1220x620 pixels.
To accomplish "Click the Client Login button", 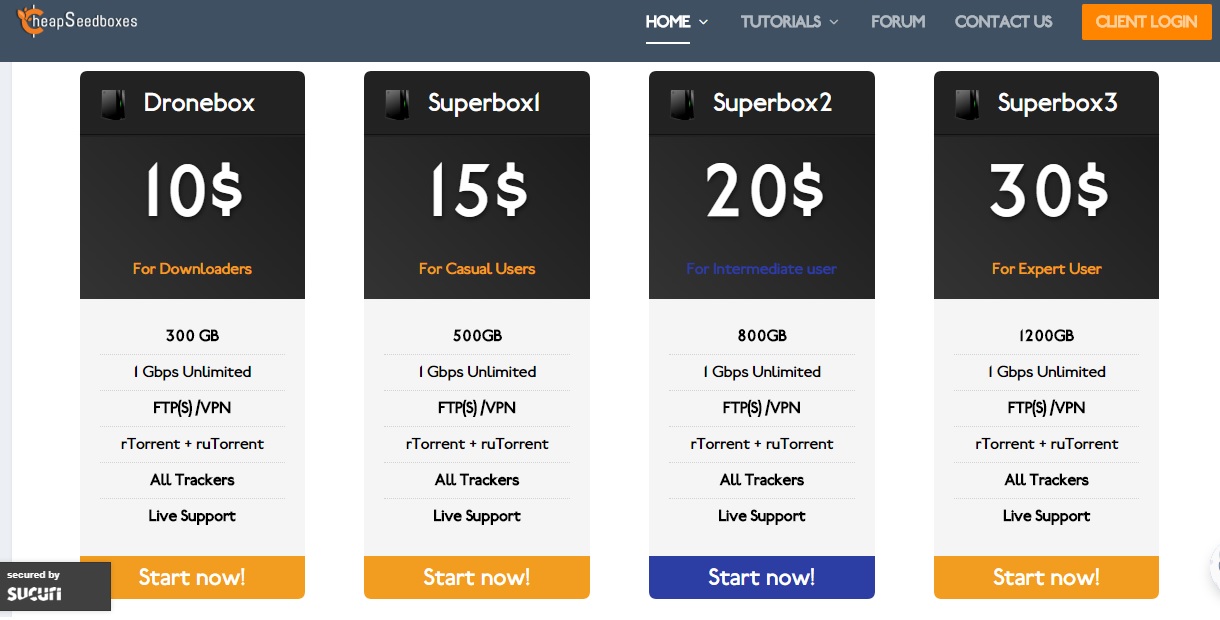I will click(1146, 22).
